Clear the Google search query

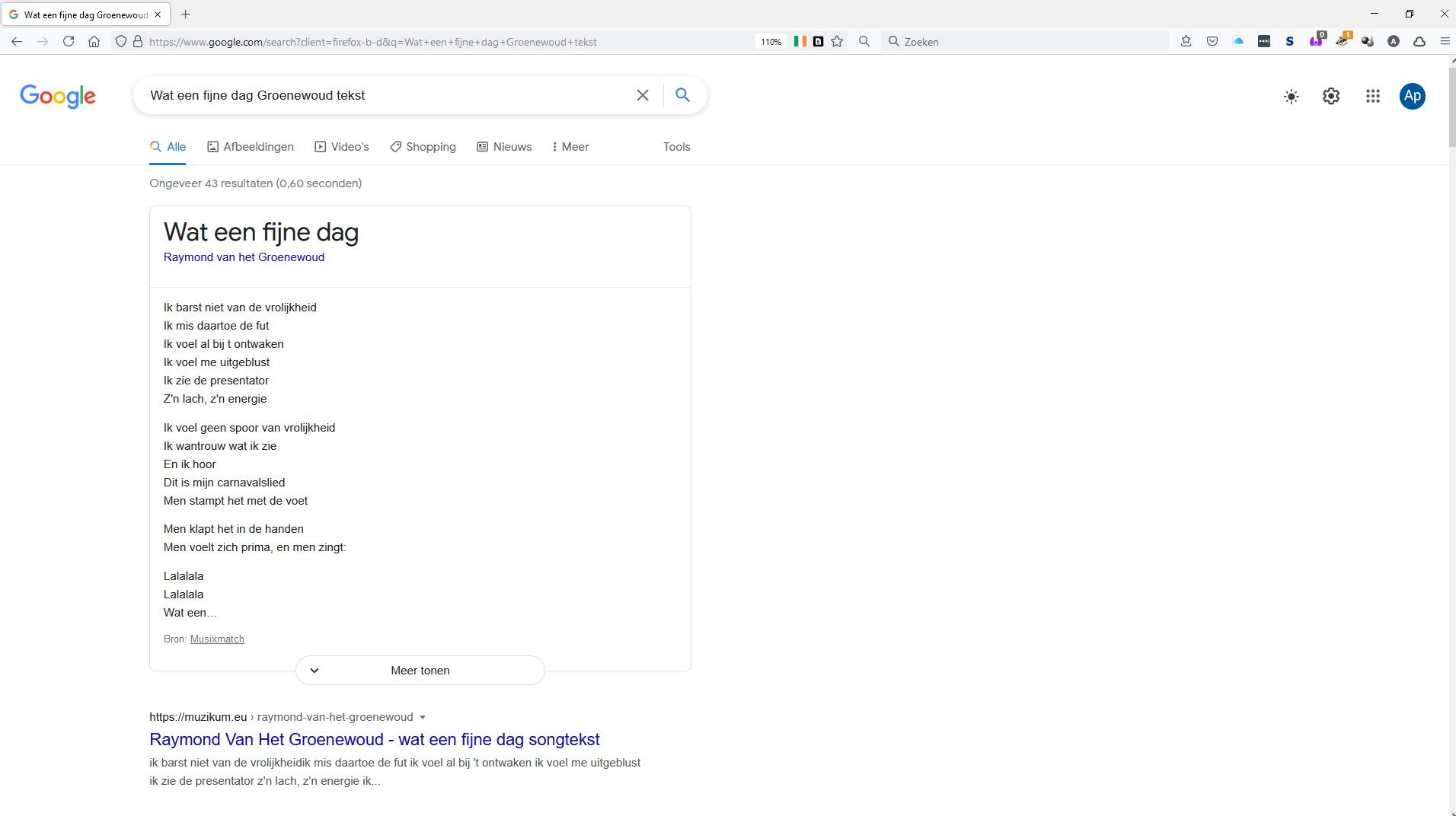(x=643, y=95)
